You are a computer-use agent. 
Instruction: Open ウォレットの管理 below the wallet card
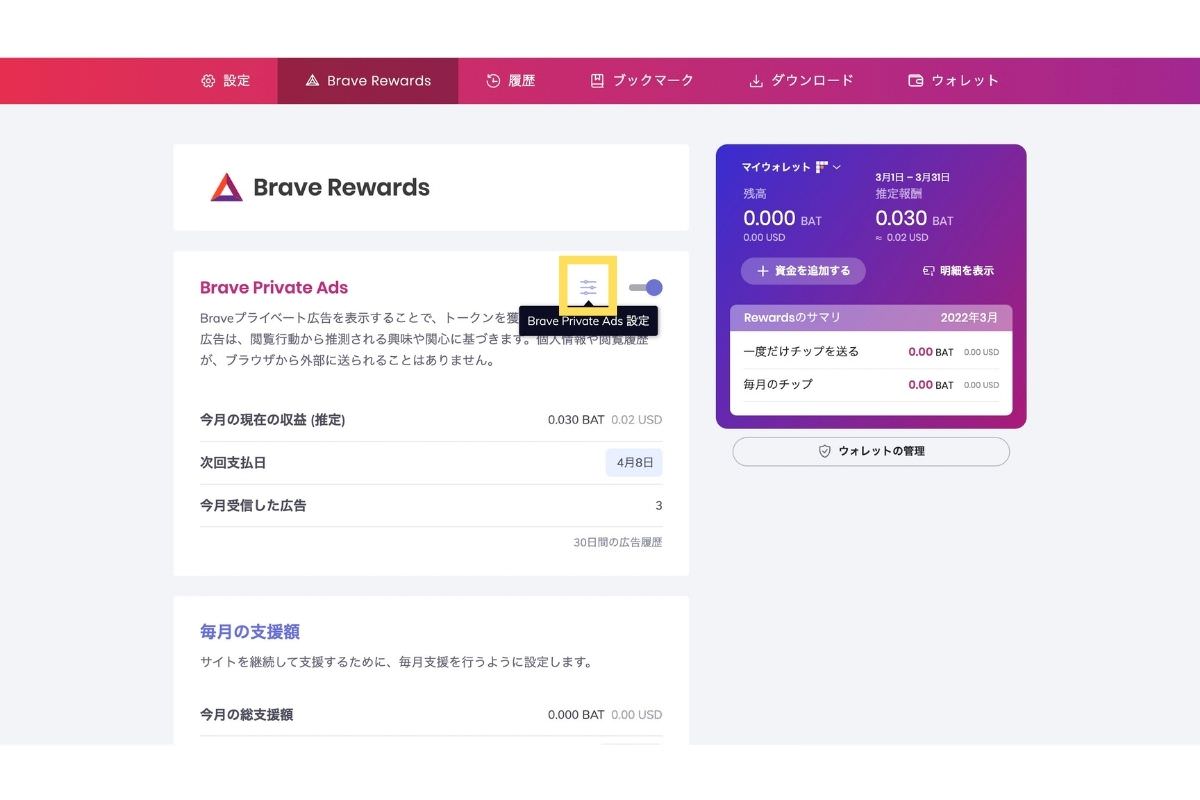(870, 451)
